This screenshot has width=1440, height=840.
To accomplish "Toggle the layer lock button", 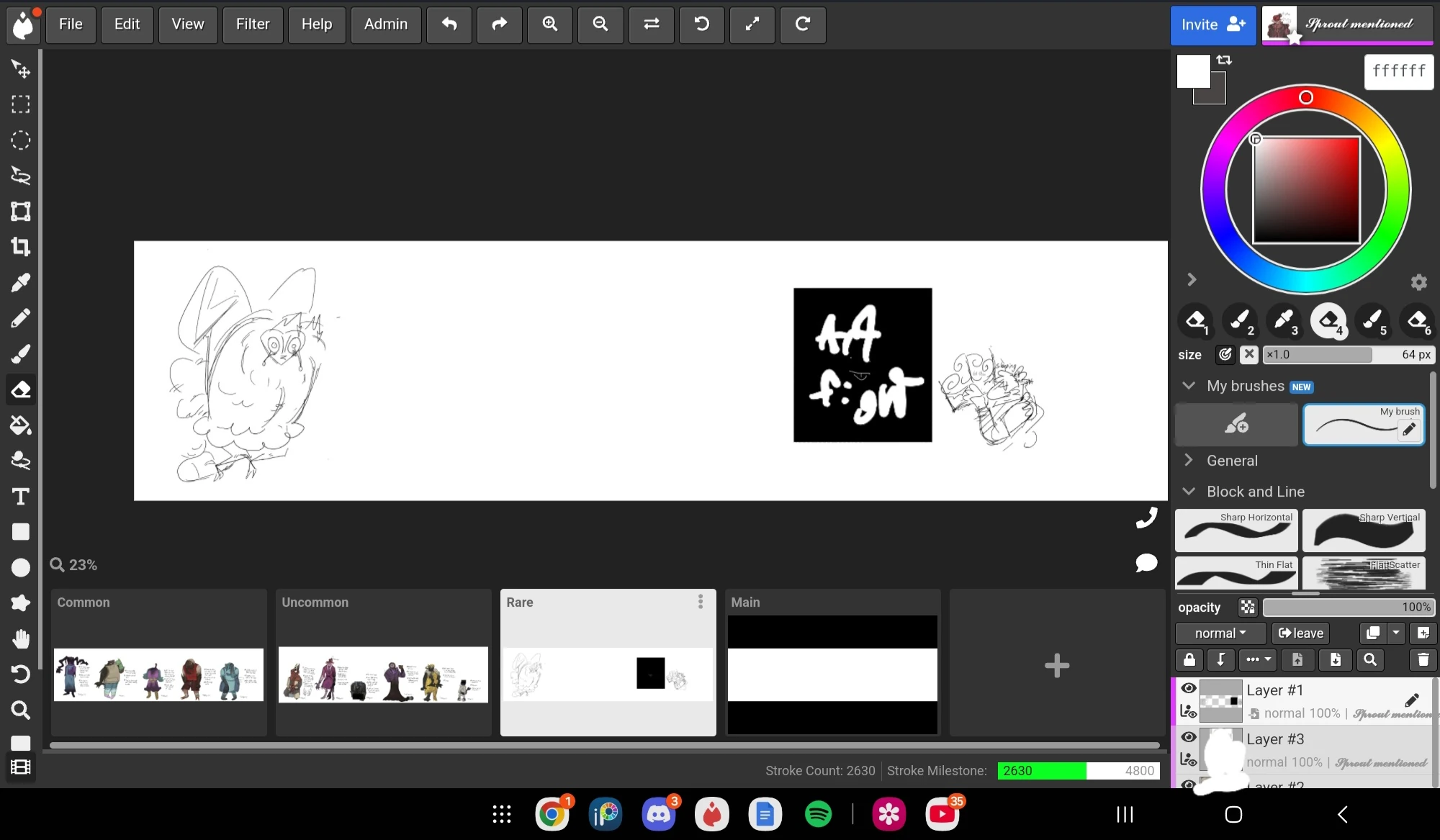I will [1189, 659].
